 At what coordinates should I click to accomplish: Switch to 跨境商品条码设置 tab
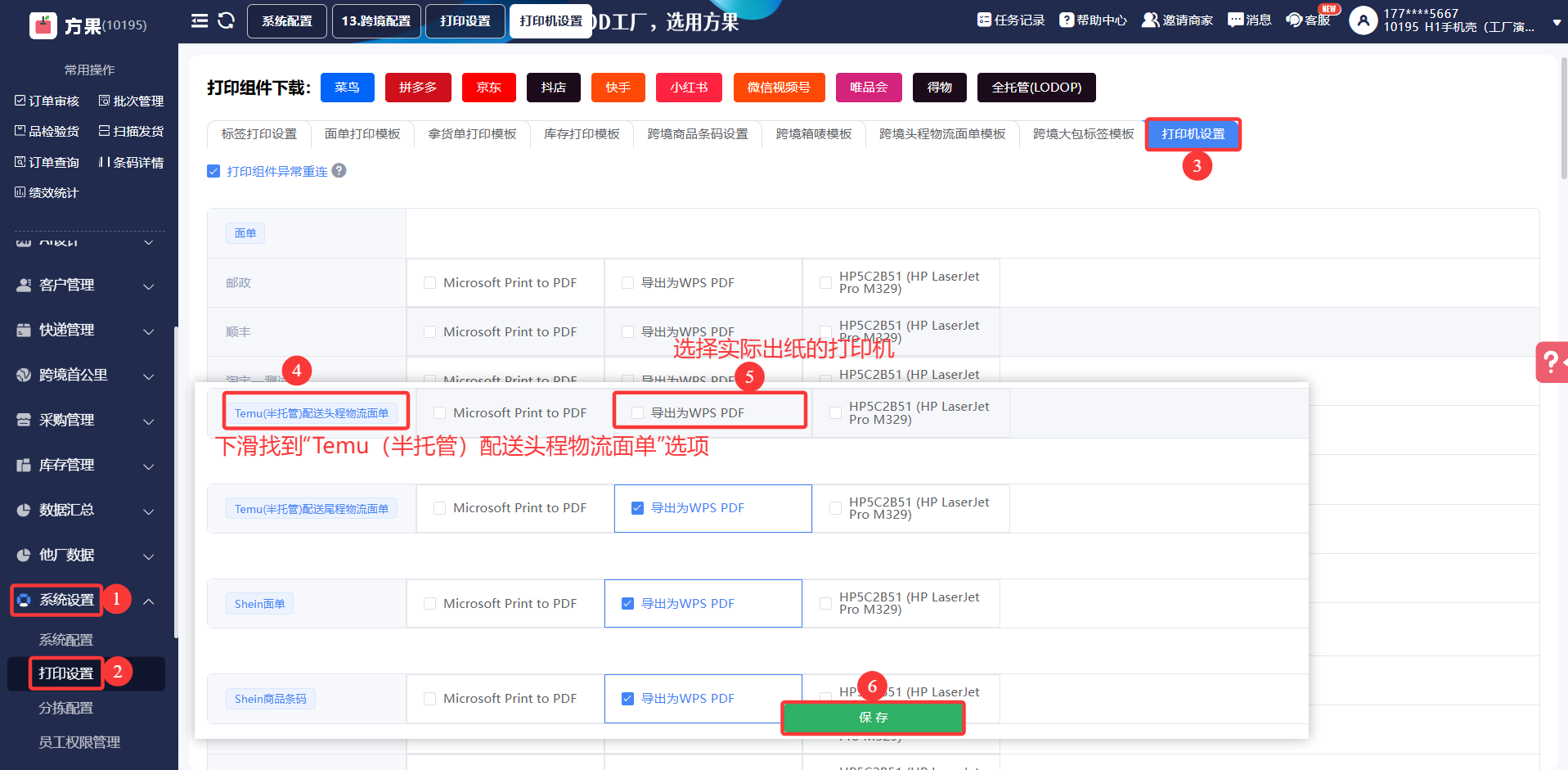coord(698,134)
